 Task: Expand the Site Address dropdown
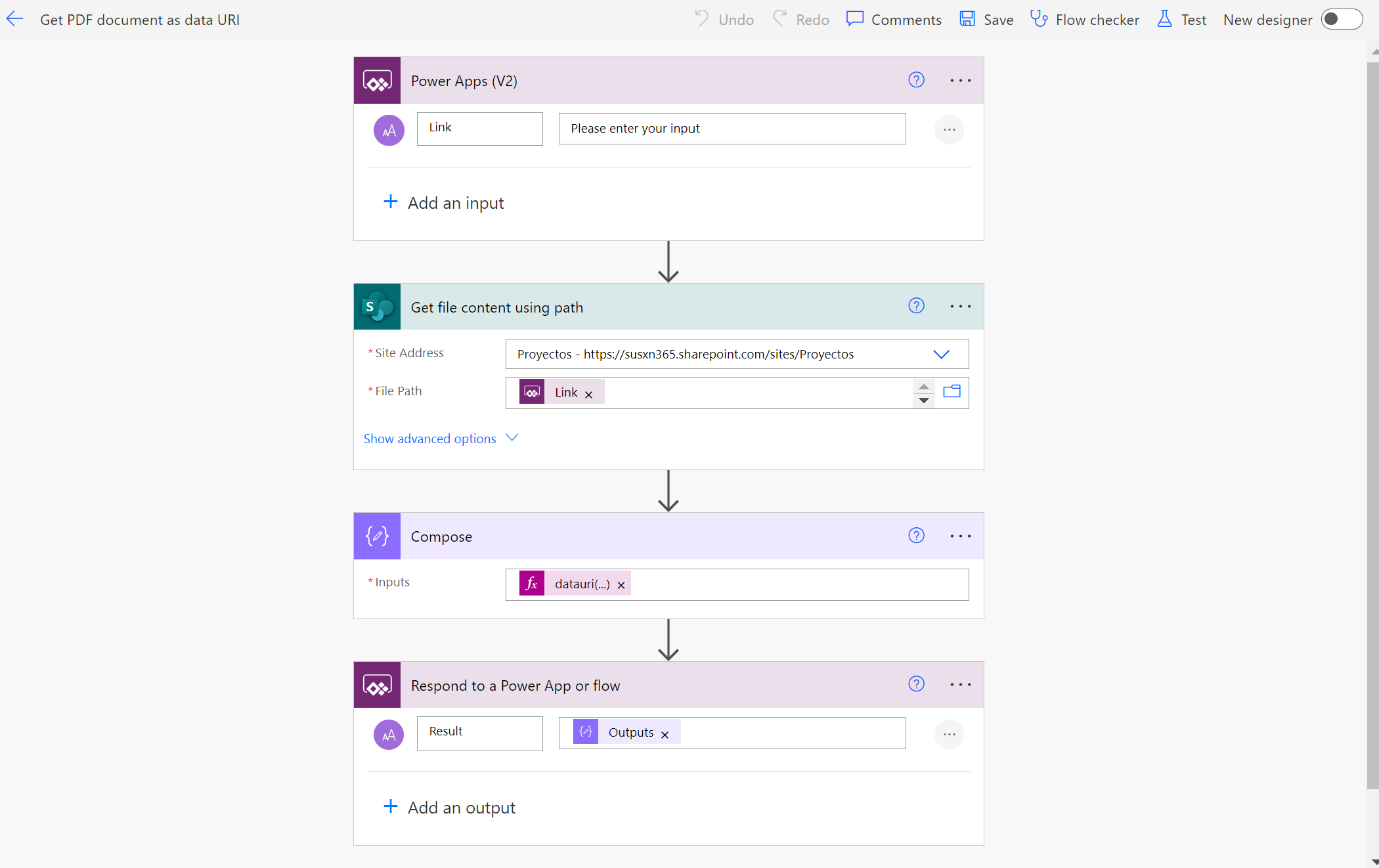click(x=941, y=355)
